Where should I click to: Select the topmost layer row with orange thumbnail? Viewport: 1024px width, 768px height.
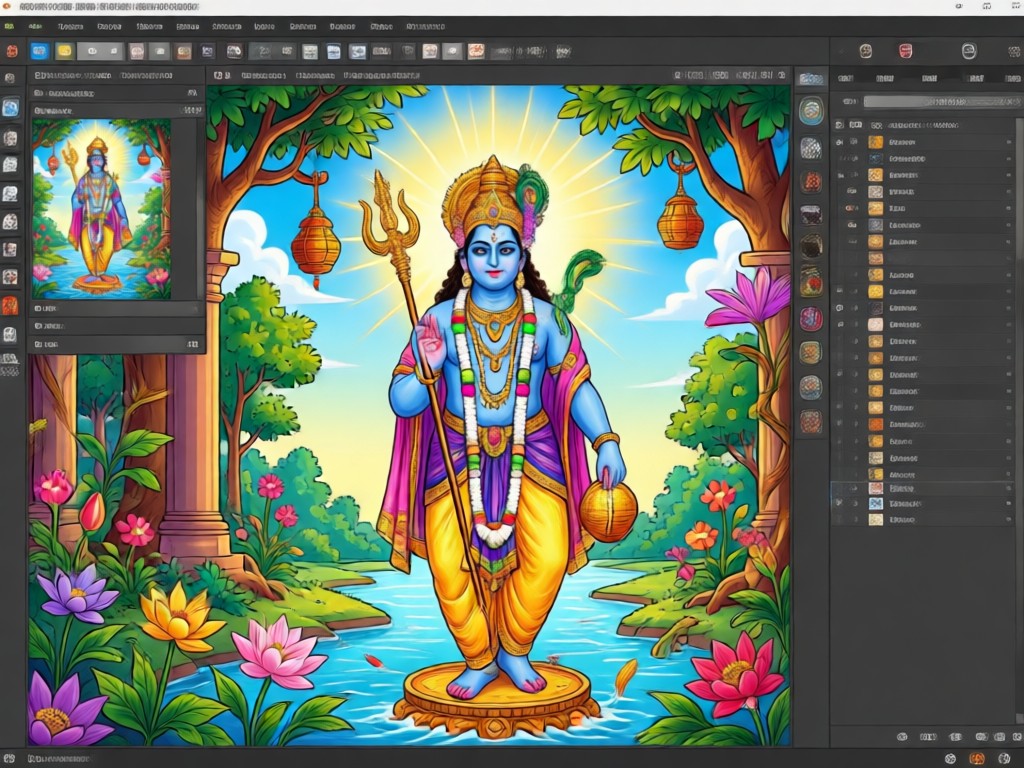pyautogui.click(x=922, y=142)
